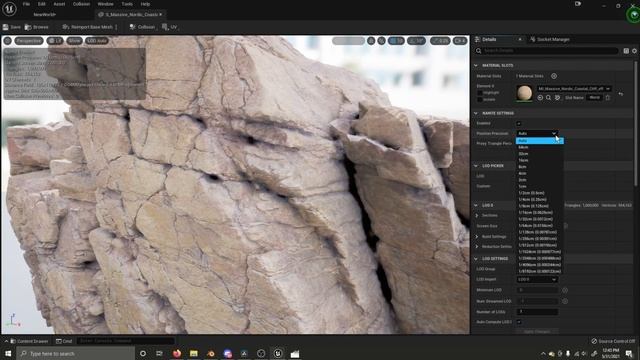Click the material slot edit icon
The height and width of the screenshot is (360, 640).
click(558, 98)
